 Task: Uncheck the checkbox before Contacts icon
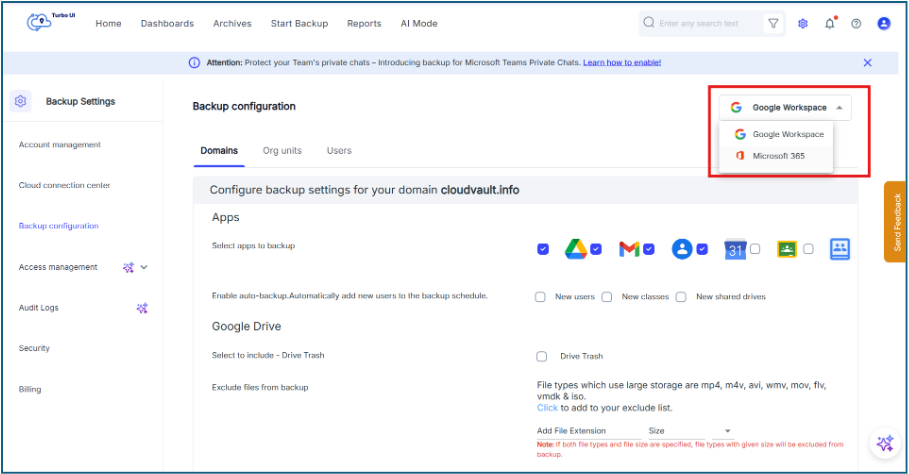click(649, 249)
